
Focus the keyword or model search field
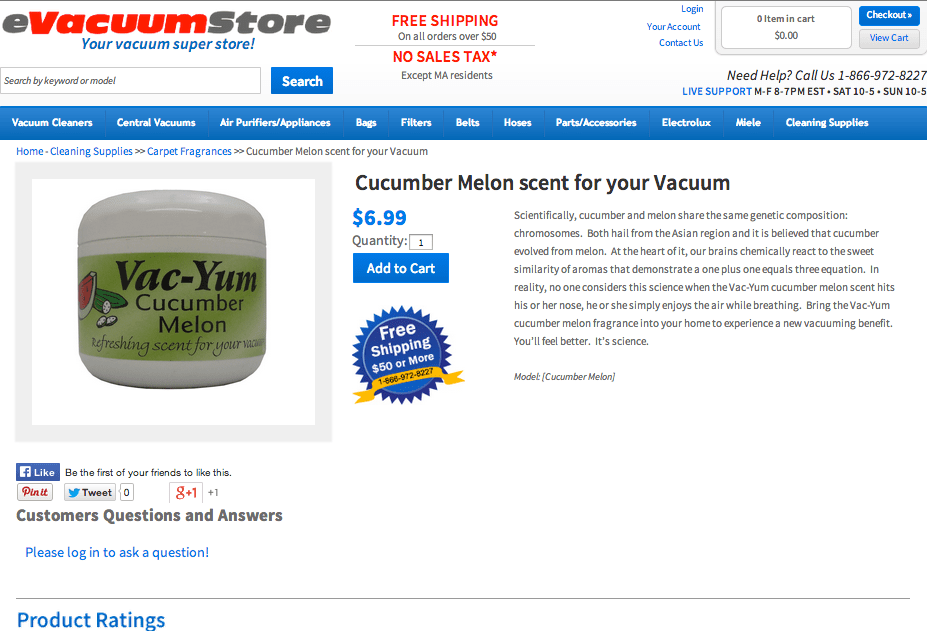click(131, 80)
